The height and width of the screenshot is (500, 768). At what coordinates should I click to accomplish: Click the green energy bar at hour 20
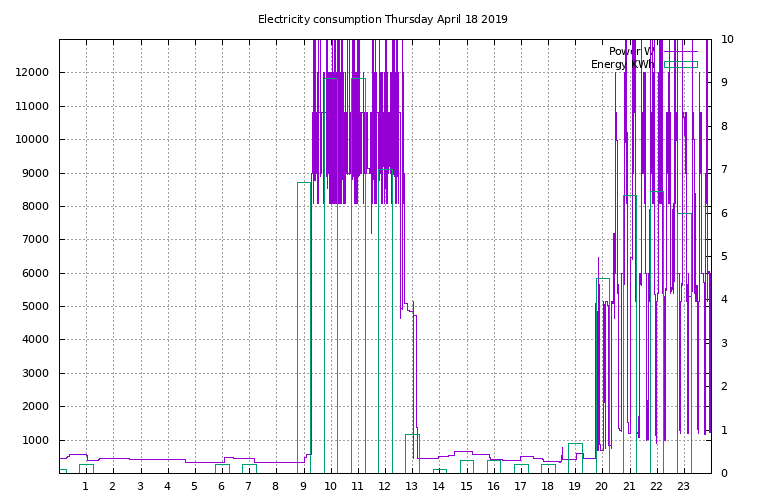pos(603,376)
